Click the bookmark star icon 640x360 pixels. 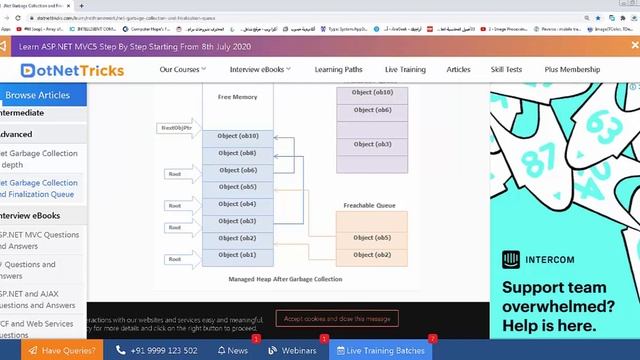coord(598,18)
